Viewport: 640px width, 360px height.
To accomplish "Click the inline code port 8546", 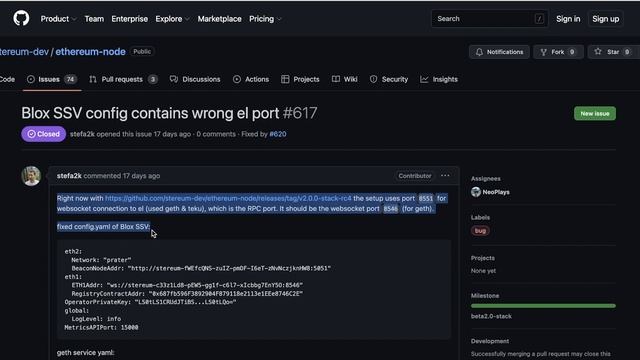I will [390, 209].
